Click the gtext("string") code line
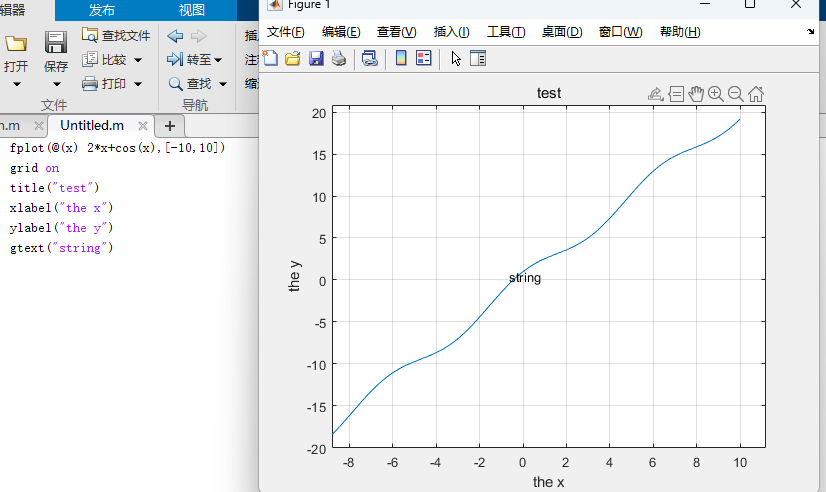 pos(61,248)
